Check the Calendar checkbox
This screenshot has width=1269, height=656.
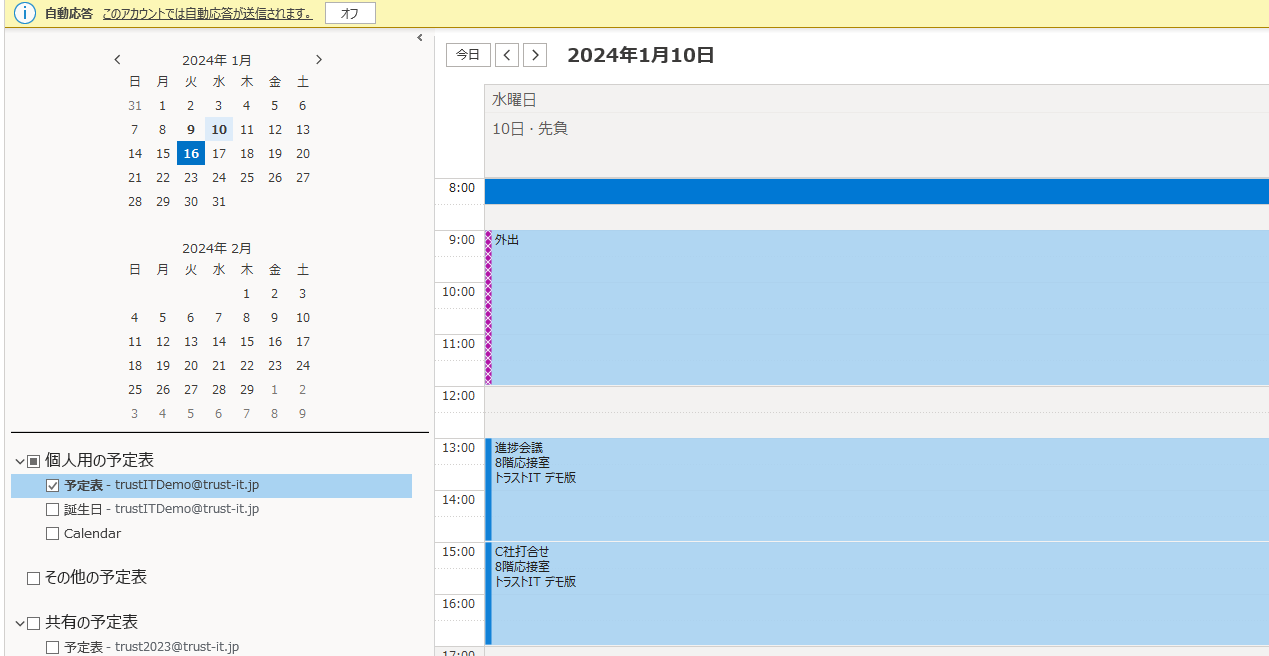53,534
